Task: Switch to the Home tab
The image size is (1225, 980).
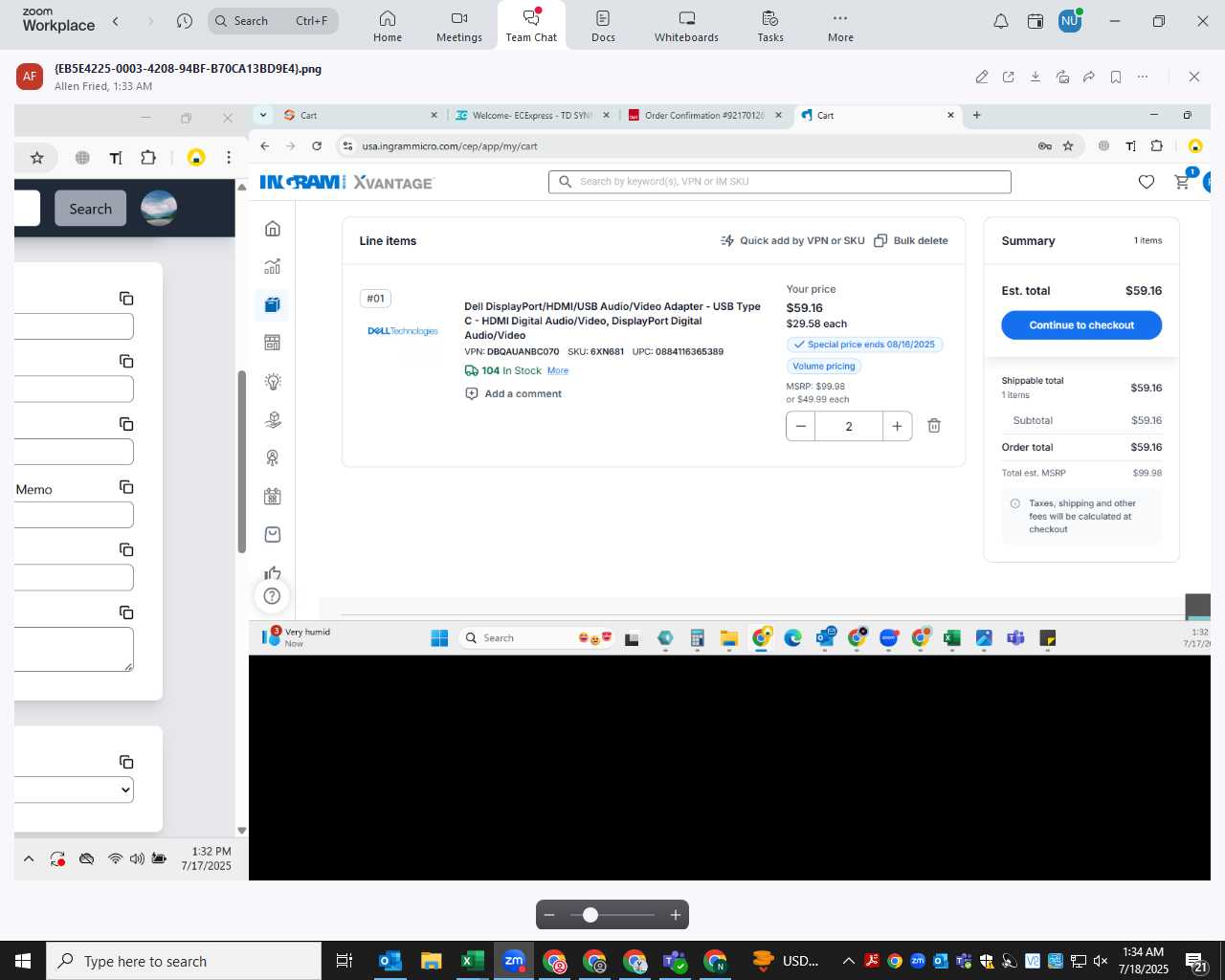Action: pyautogui.click(x=388, y=26)
